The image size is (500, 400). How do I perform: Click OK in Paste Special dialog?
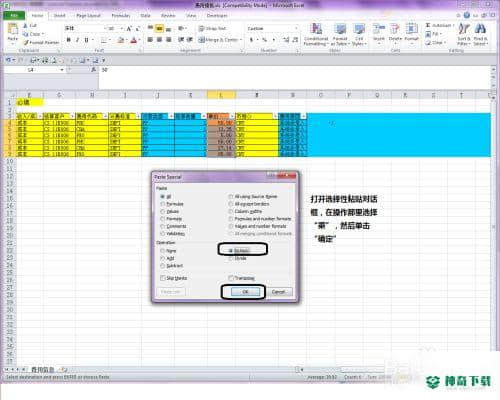[x=245, y=292]
